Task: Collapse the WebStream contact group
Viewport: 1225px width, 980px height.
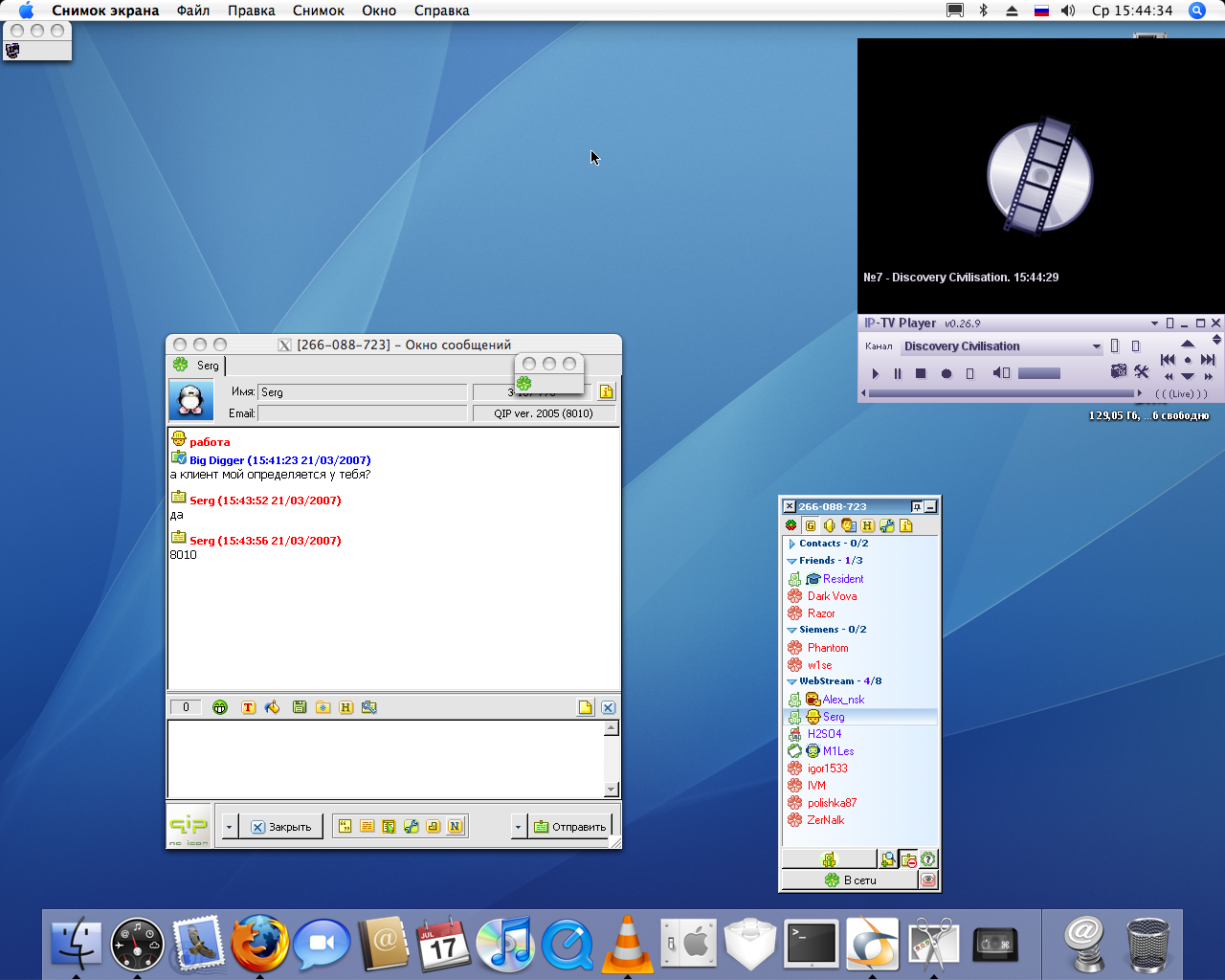Action: tap(792, 681)
